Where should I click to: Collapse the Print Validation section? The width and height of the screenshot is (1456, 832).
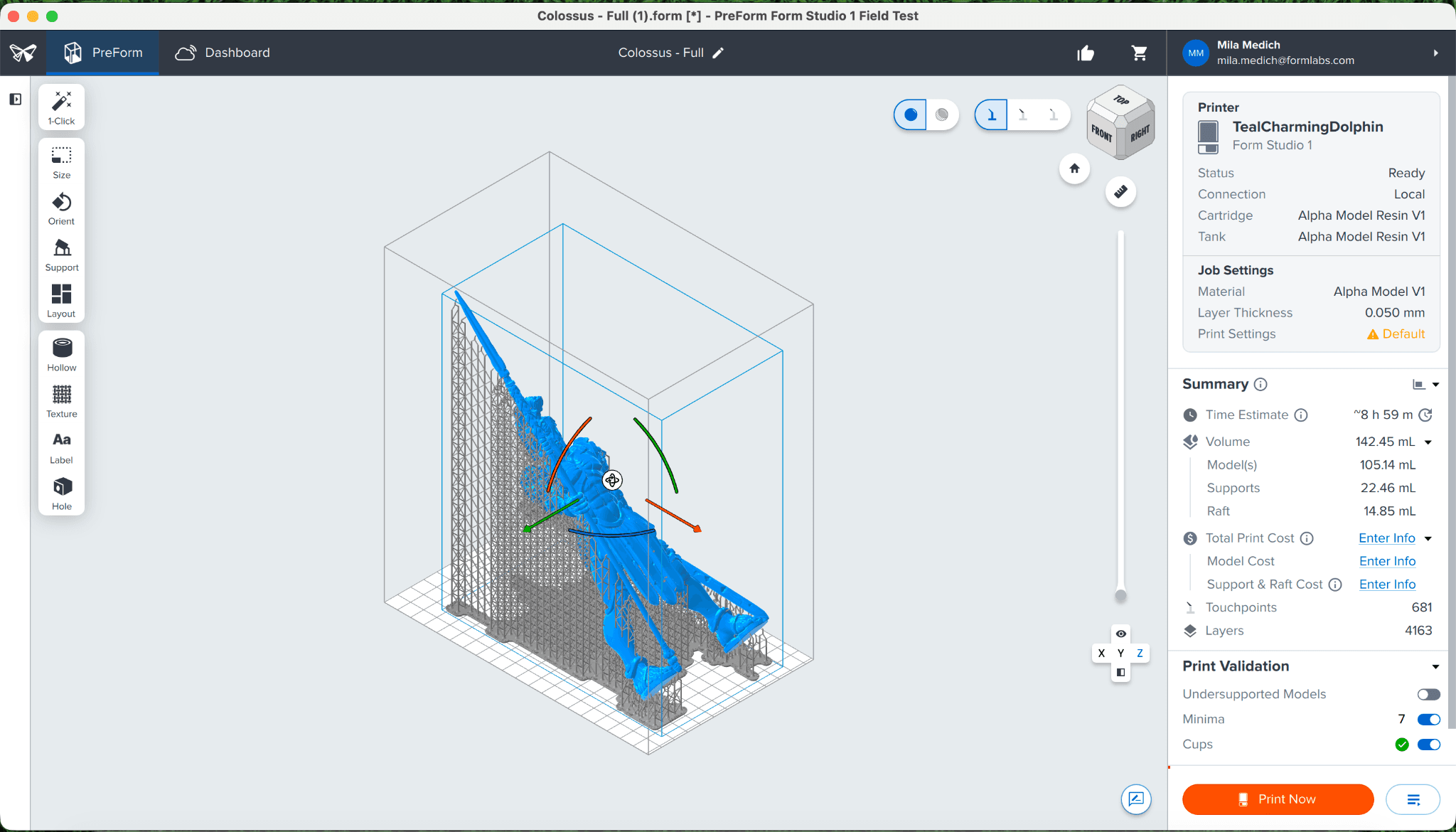pos(1435,666)
